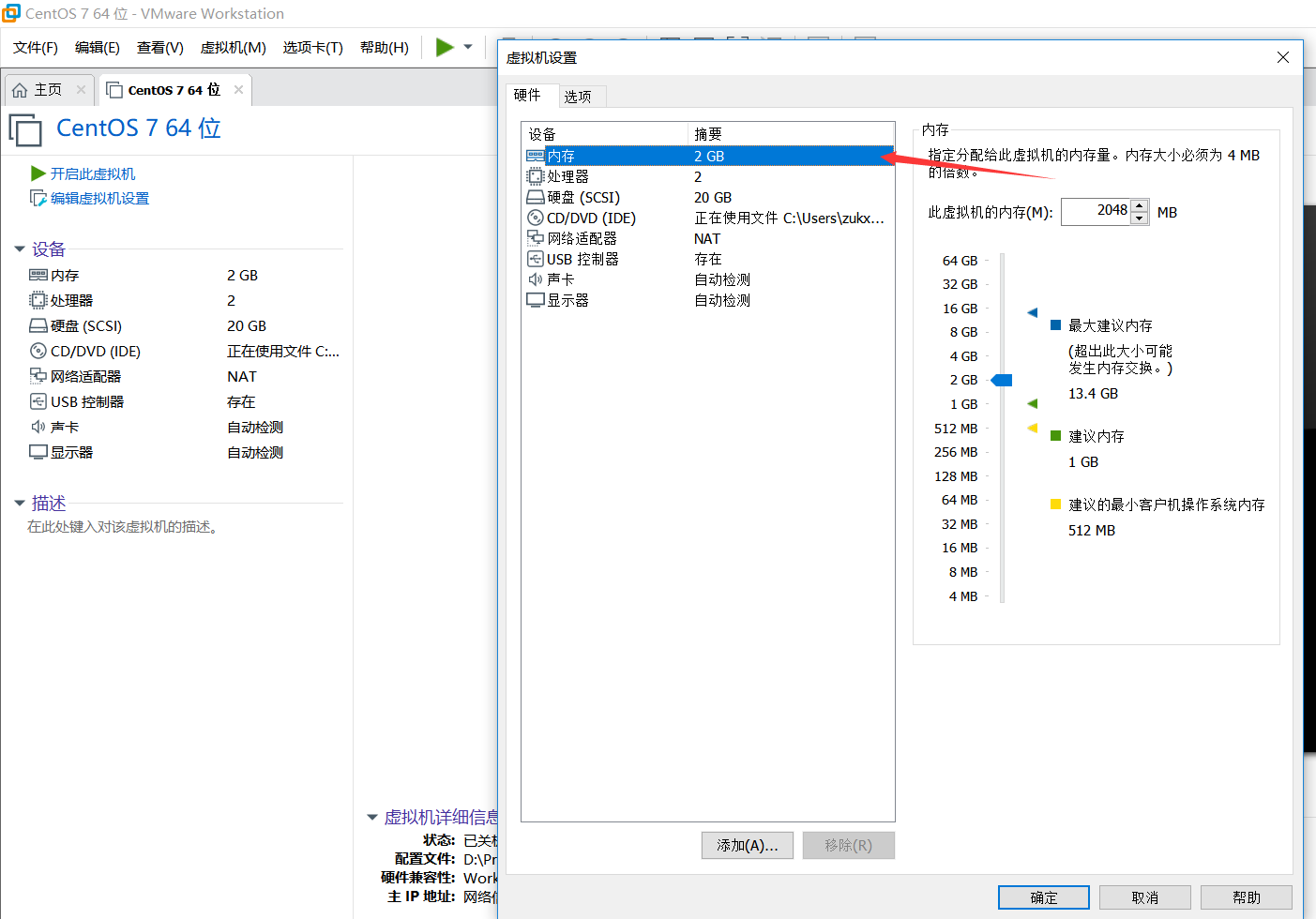Open the 文件(F) menu
Image resolution: width=1316 pixels, height=919 pixels.
[36, 48]
